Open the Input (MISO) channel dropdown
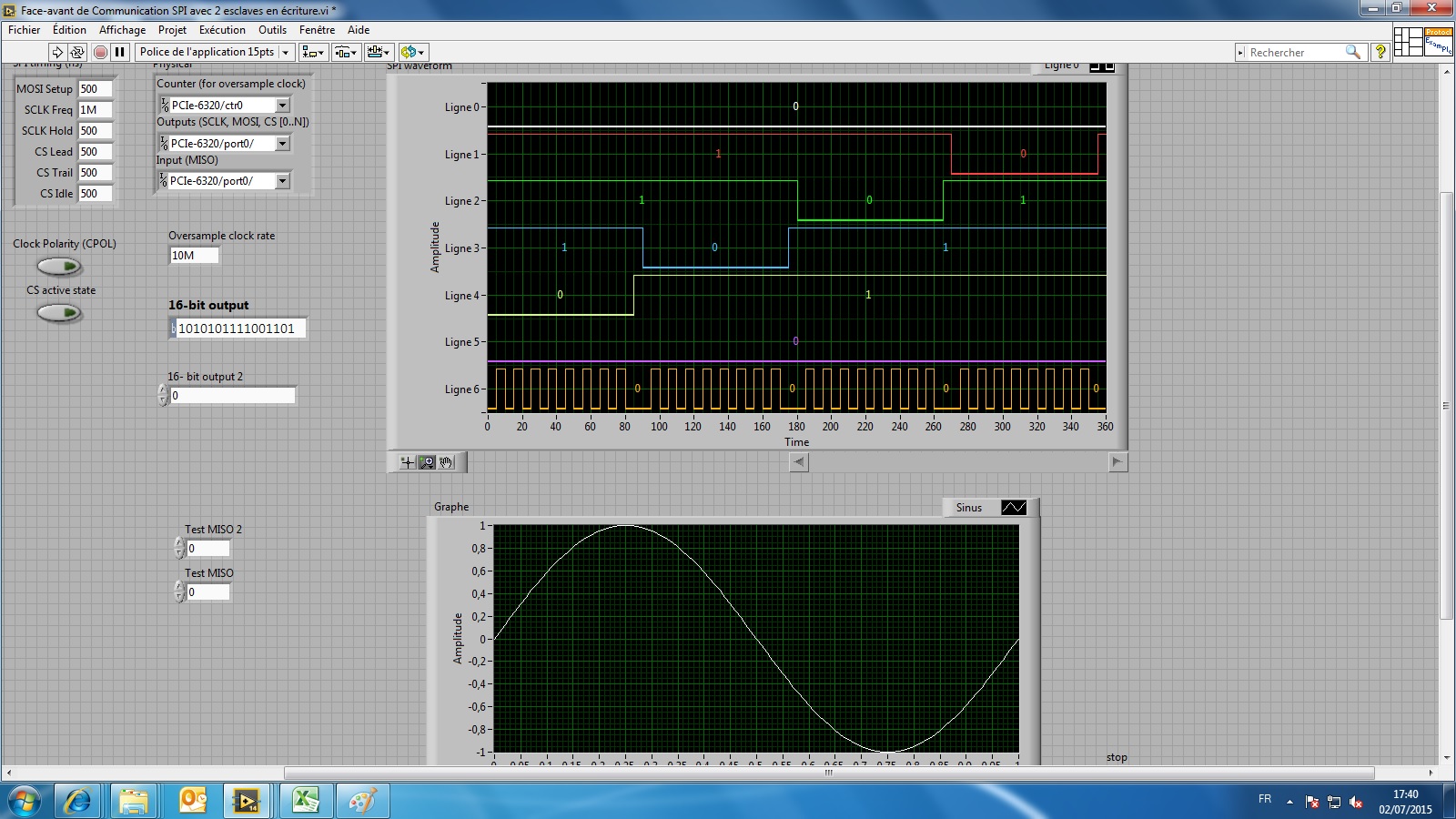The height and width of the screenshot is (819, 1456). point(282,181)
